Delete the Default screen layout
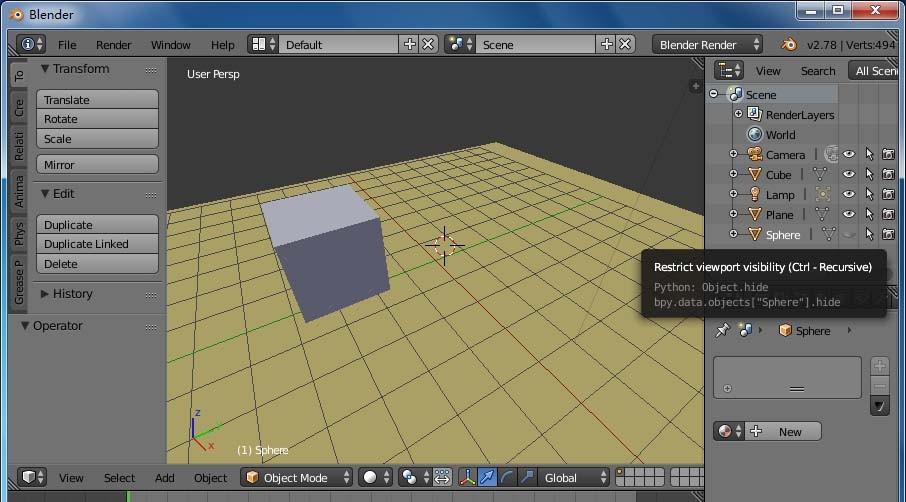This screenshot has height=502, width=906. 428,44
